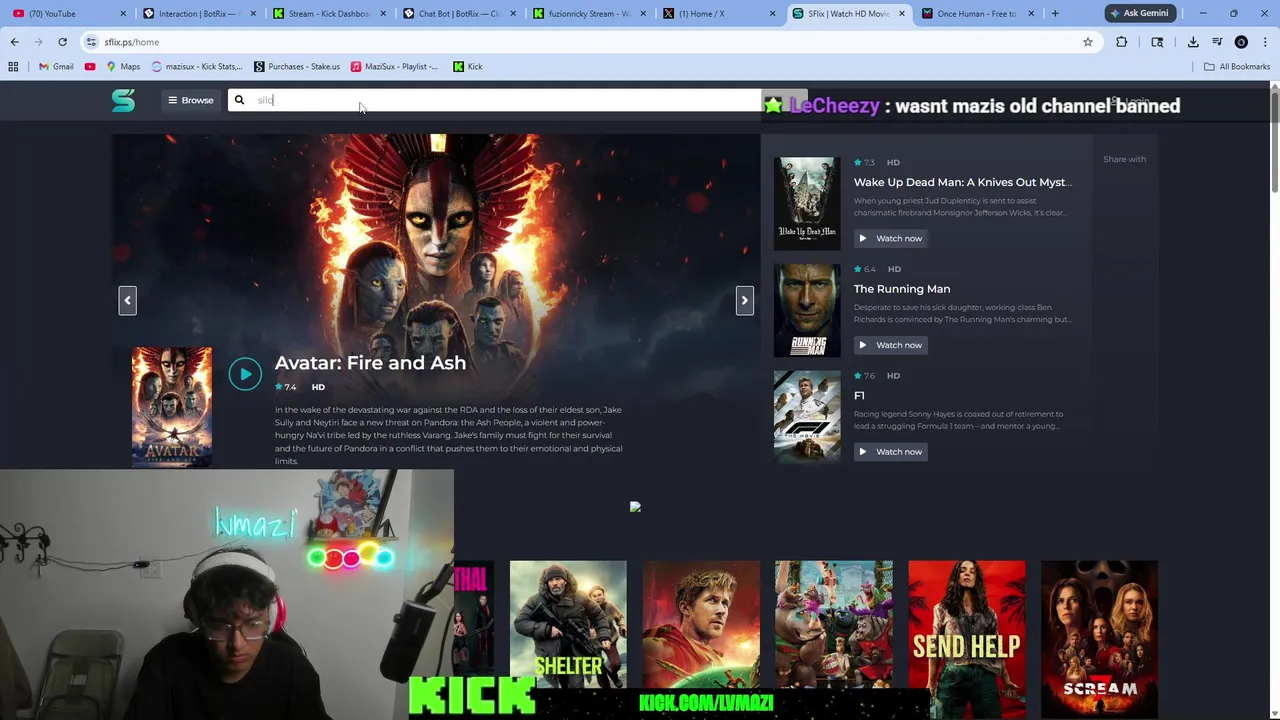
Task: View site information icon in address bar
Action: coord(91,42)
